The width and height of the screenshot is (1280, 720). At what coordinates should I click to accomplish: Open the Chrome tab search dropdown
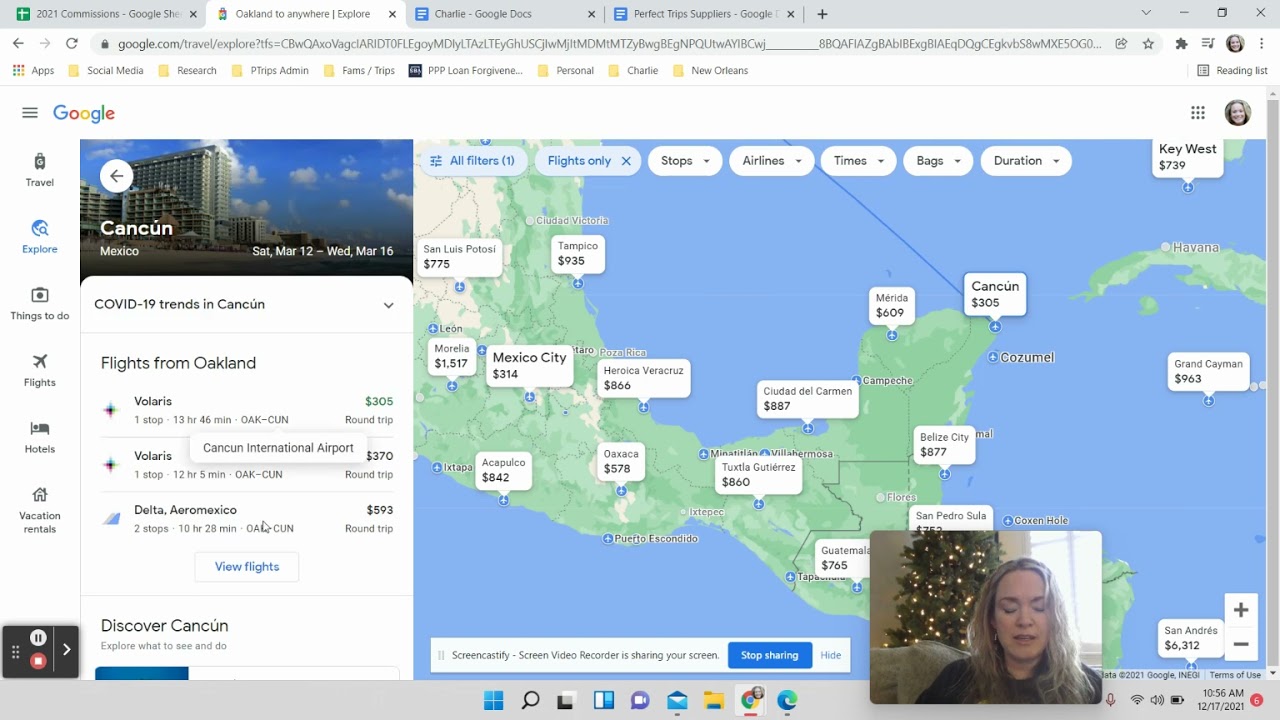tap(1146, 14)
